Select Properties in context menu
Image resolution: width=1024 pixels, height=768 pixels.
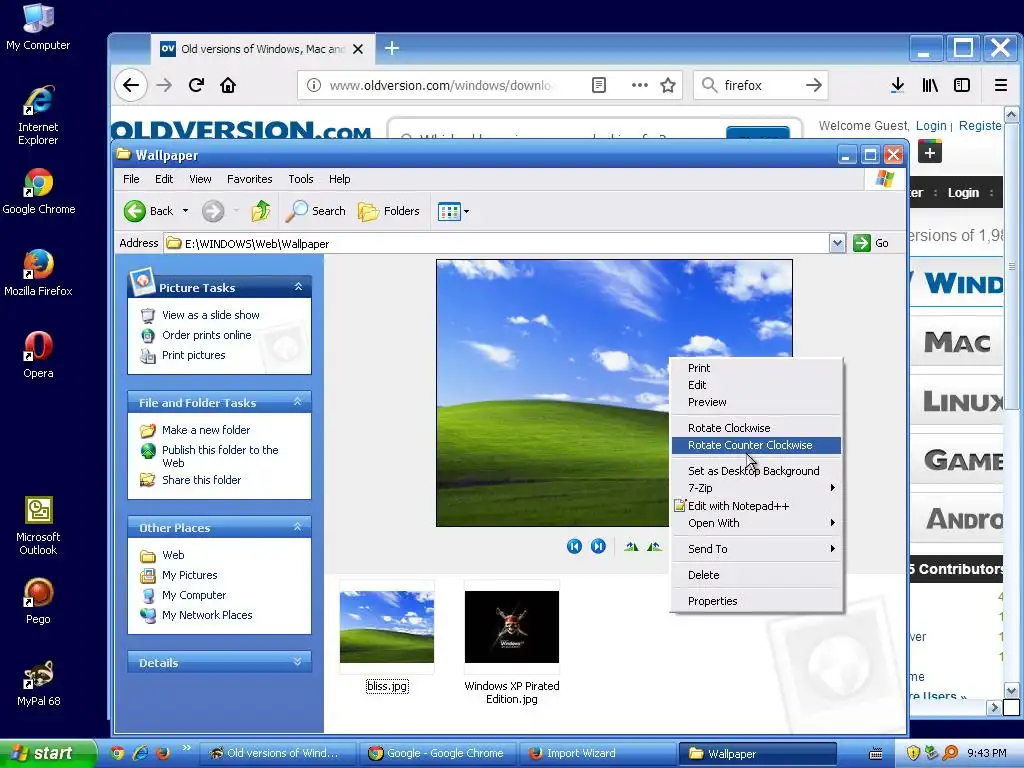pyautogui.click(x=756, y=601)
